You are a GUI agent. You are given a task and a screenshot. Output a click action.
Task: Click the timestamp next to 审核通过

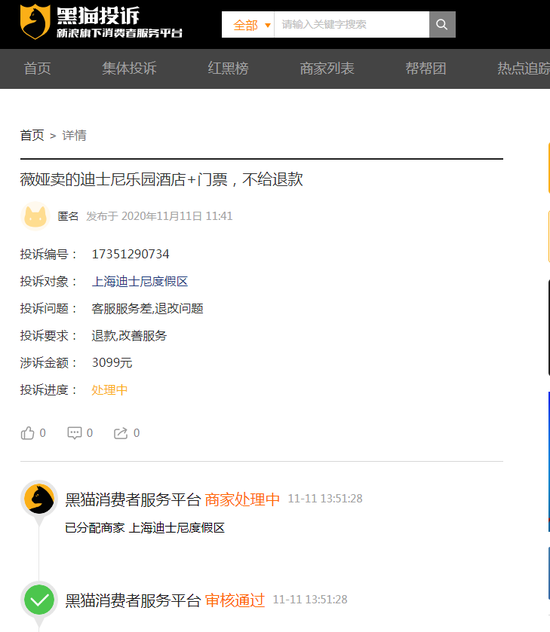310,600
